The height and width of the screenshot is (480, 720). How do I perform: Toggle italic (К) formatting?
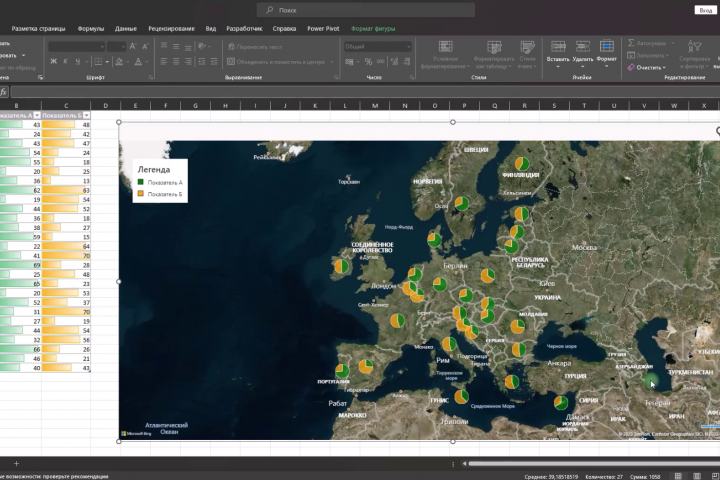coord(67,62)
